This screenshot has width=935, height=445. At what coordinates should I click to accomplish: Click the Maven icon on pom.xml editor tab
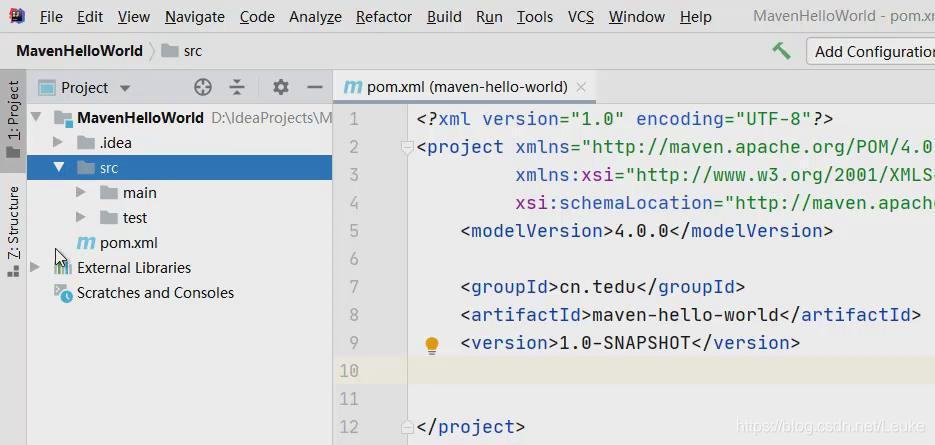353,88
